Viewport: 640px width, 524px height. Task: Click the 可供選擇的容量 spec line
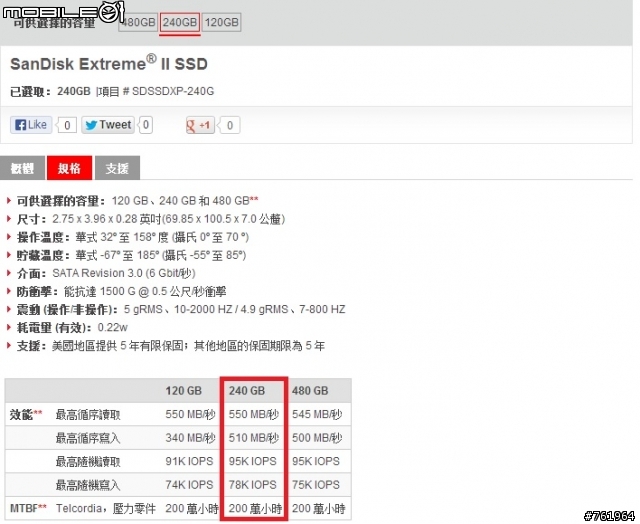(x=138, y=201)
